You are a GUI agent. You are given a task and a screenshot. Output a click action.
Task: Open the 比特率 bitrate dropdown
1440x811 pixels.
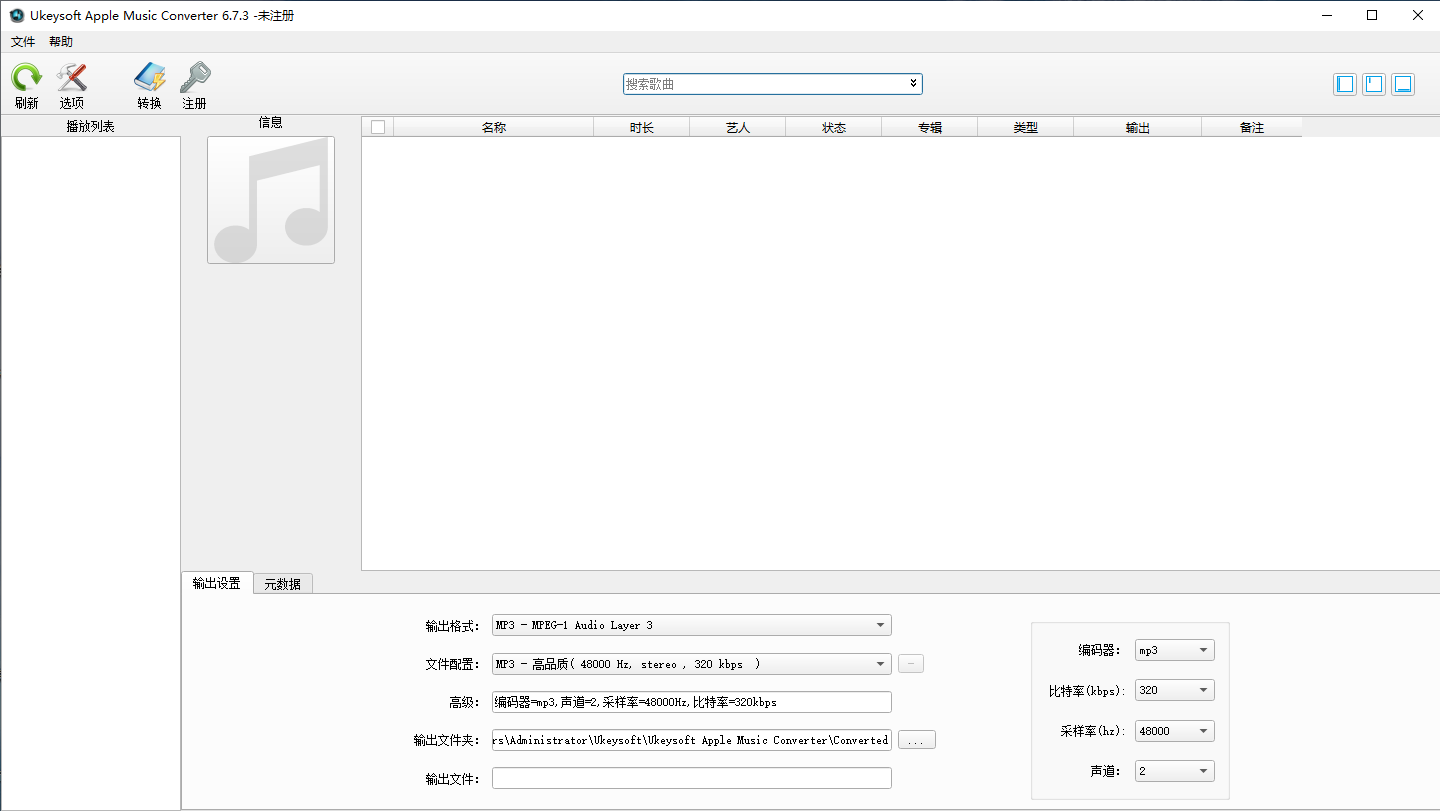pyautogui.click(x=1174, y=690)
